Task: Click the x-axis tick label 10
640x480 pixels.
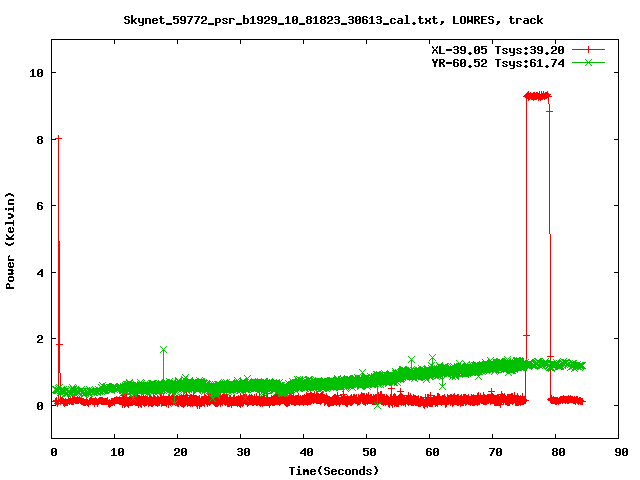Action: 117,452
